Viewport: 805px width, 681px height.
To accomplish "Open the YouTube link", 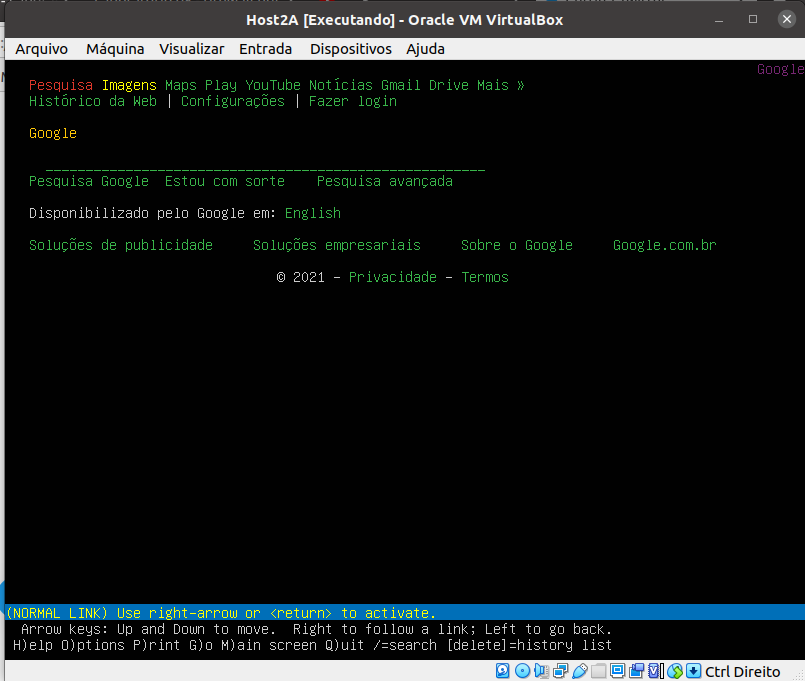I will pyautogui.click(x=273, y=85).
